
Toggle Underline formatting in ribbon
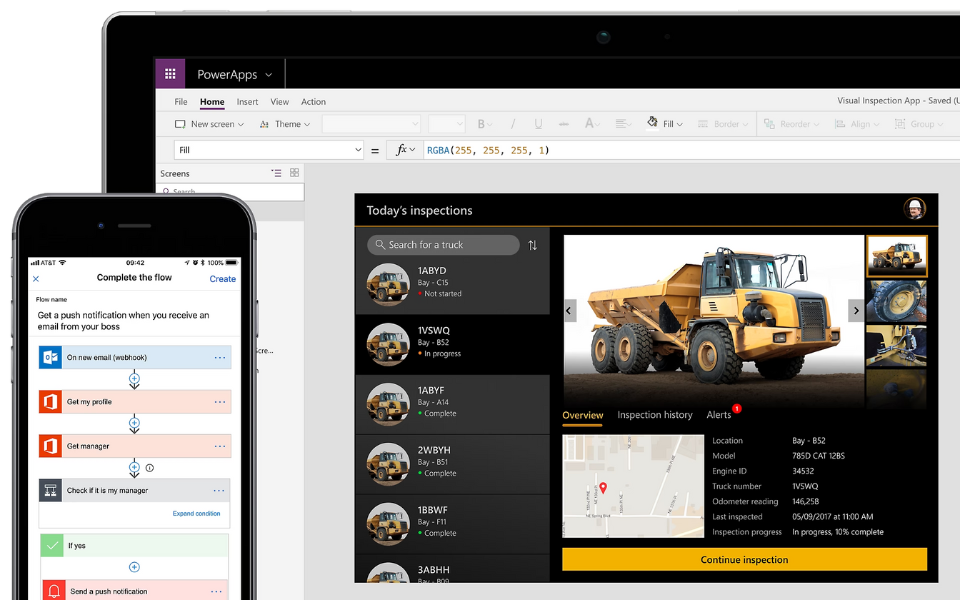(538, 124)
